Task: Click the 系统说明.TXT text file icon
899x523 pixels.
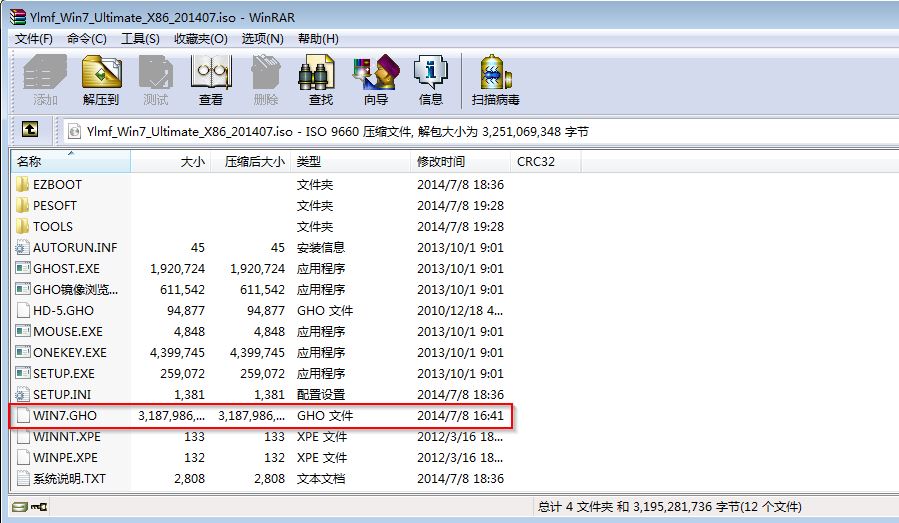Action: (23, 478)
